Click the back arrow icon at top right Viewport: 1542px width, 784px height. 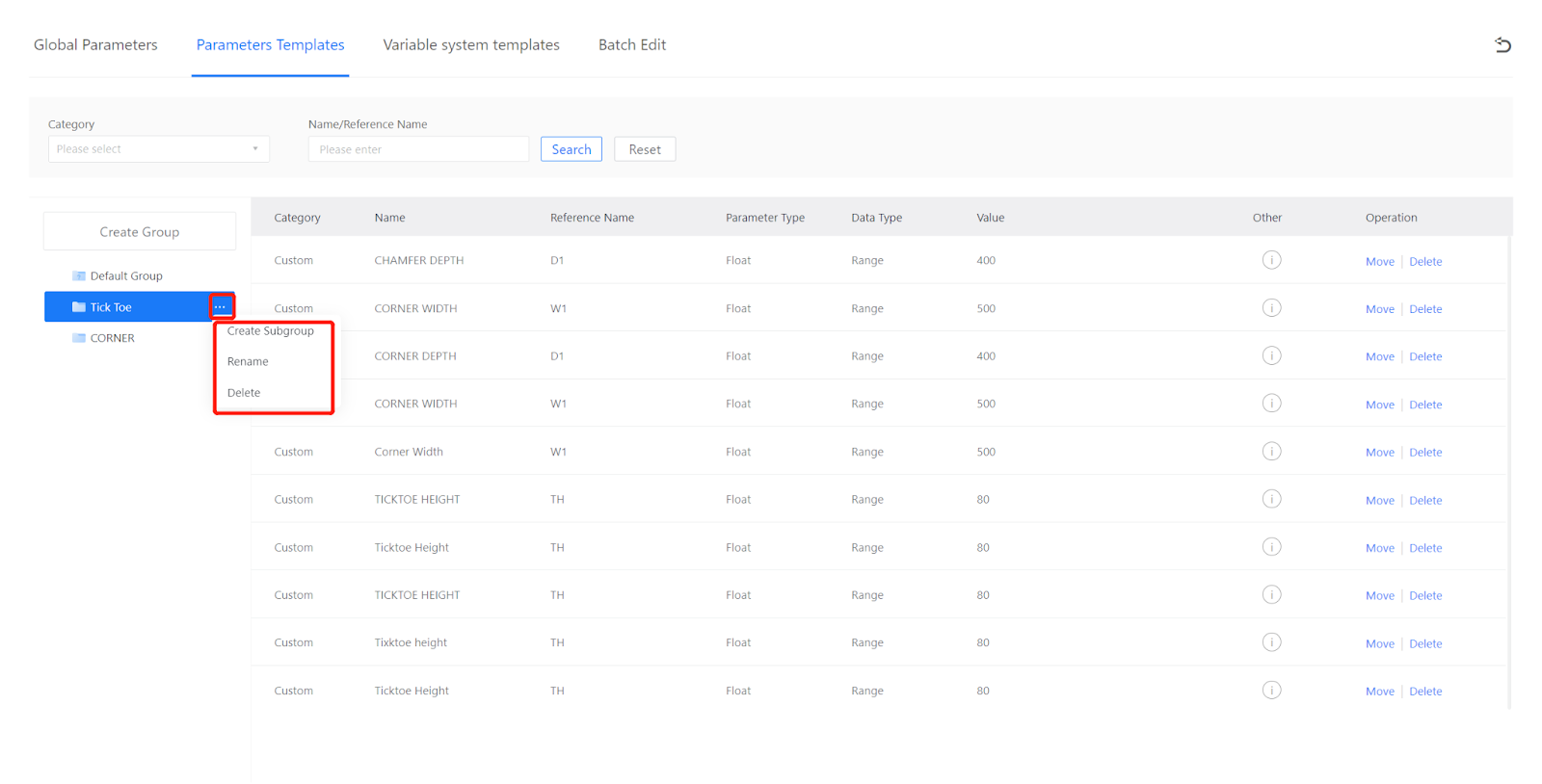tap(1502, 45)
